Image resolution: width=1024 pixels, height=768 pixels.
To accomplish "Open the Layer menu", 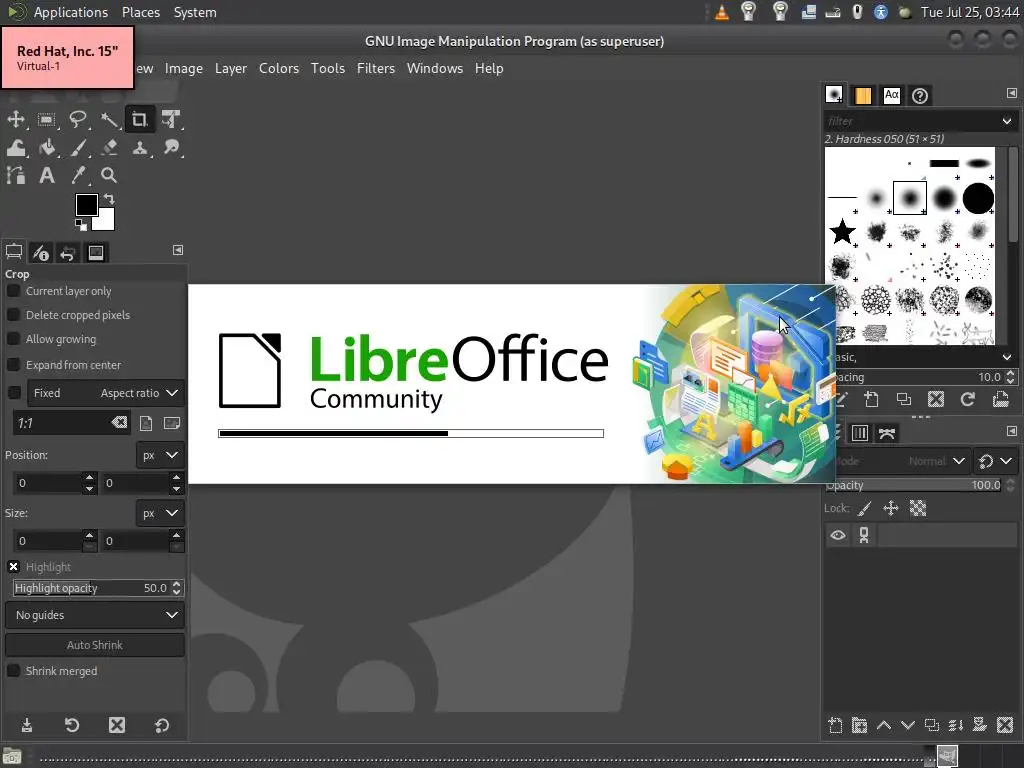I will [231, 68].
